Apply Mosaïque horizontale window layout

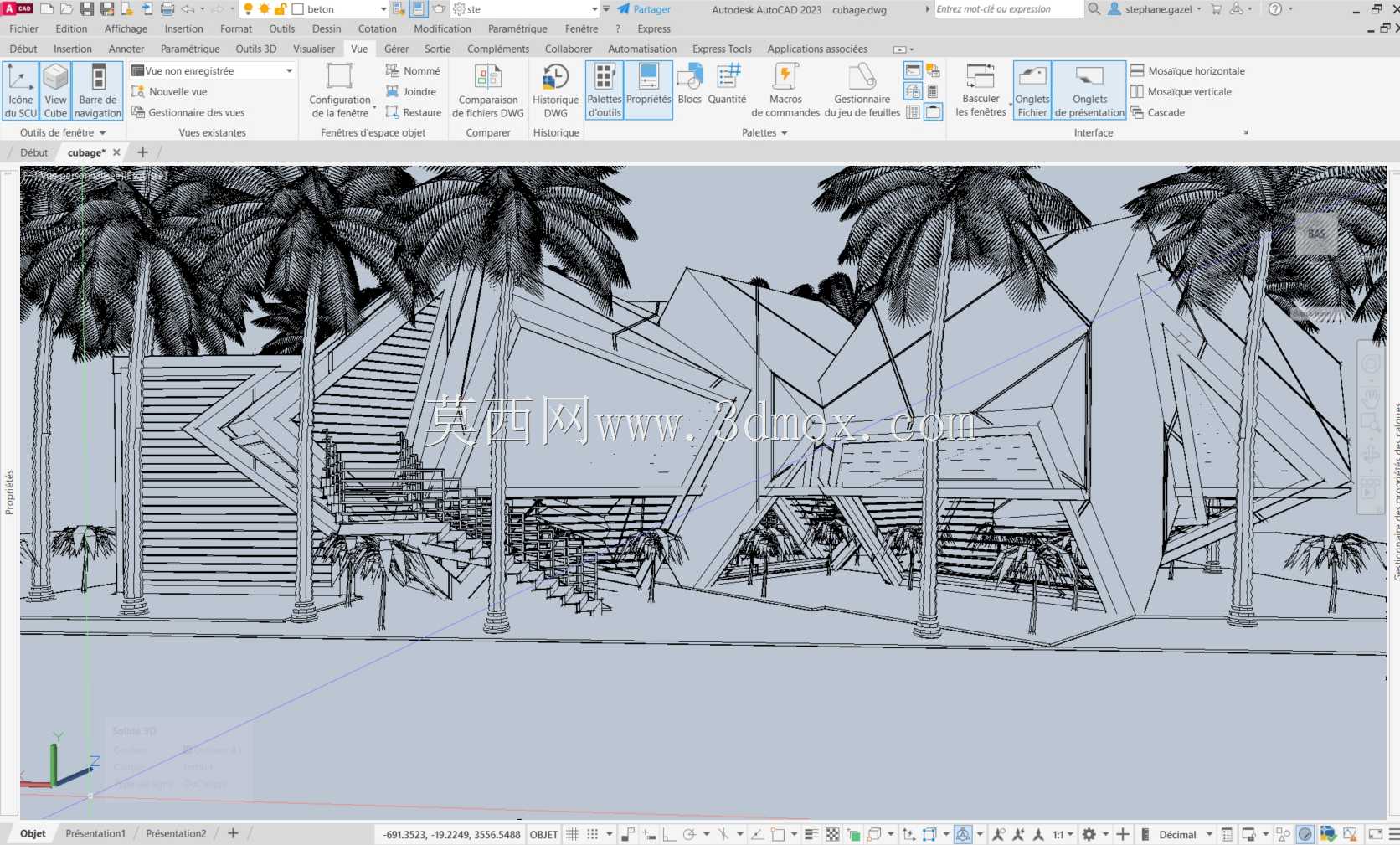1187,70
